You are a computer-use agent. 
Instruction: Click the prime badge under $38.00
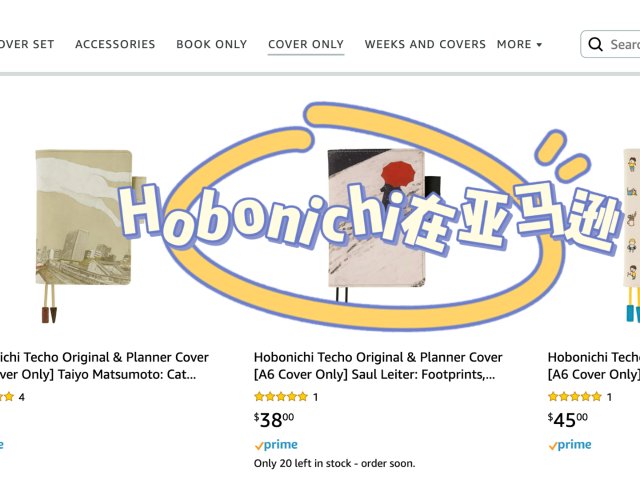[276, 445]
